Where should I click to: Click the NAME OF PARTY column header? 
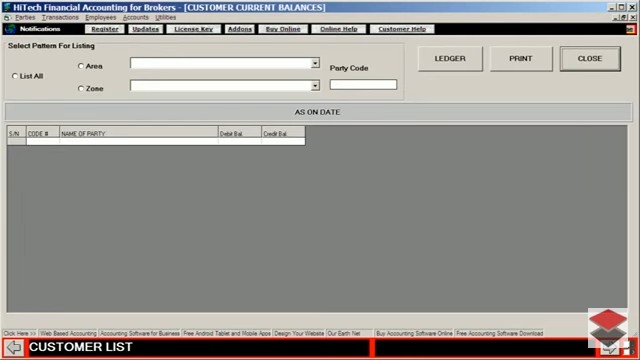point(139,133)
